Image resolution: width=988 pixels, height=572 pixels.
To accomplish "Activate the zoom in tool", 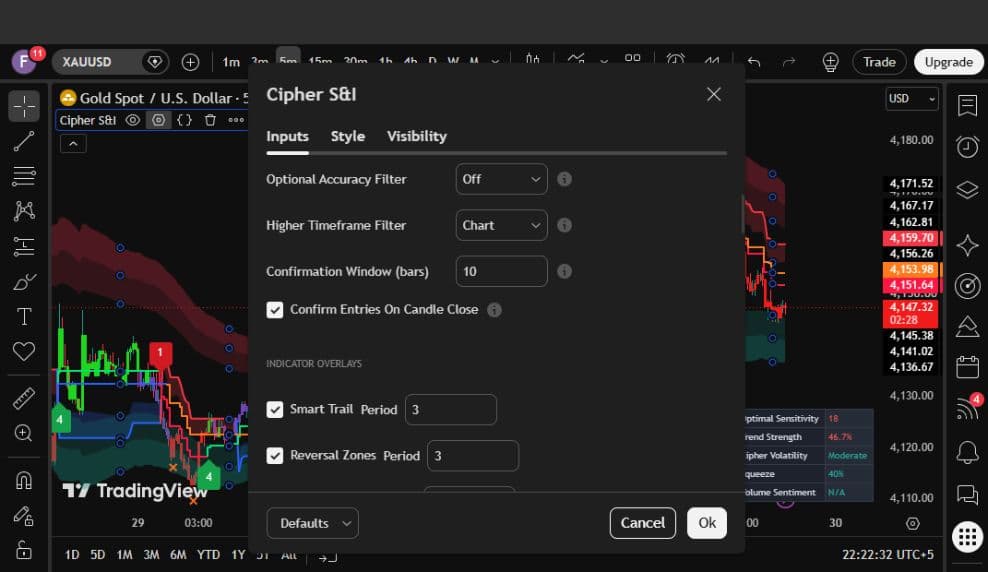I will (x=24, y=433).
